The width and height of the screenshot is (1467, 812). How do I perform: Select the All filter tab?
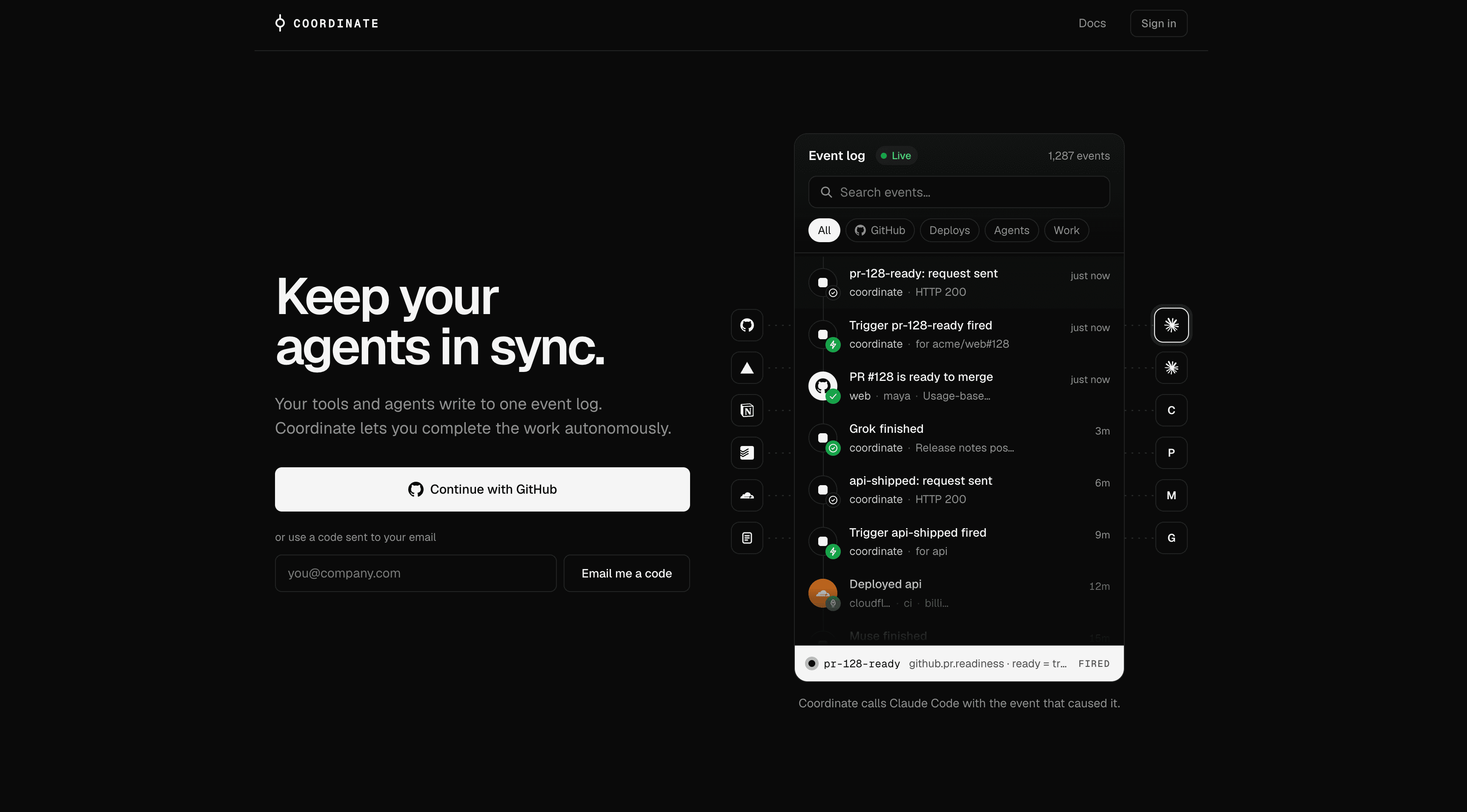tap(824, 230)
